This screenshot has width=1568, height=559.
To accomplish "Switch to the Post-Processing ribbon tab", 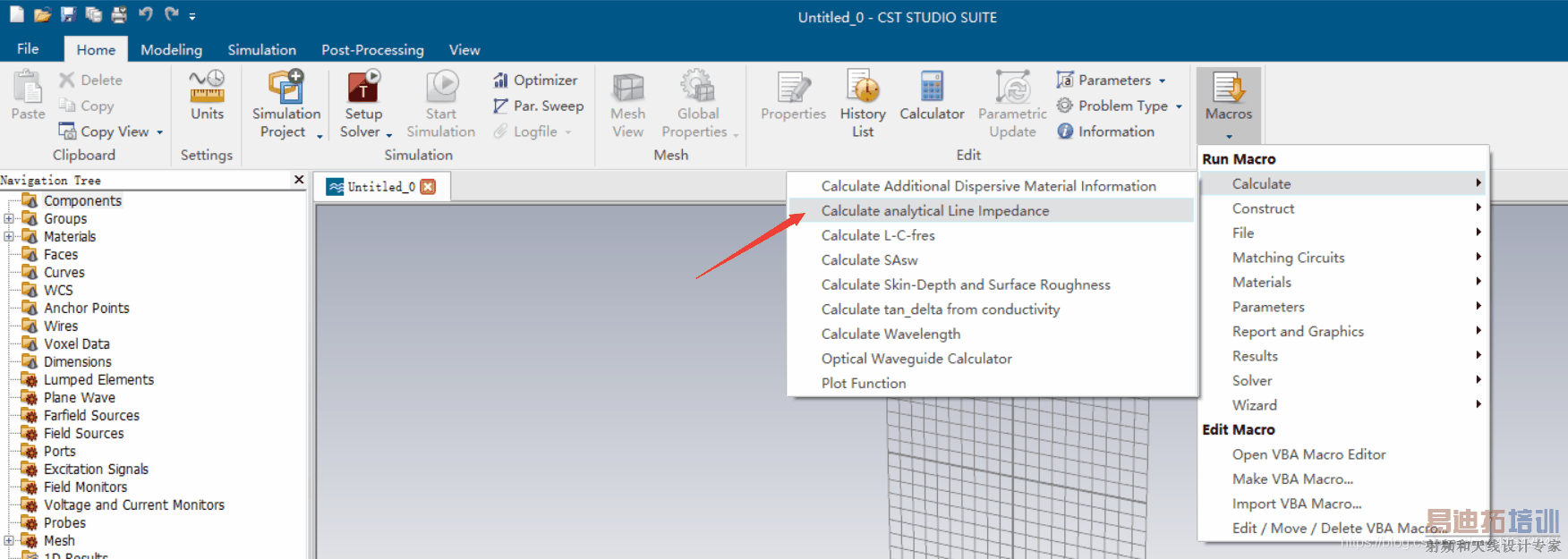I will [x=372, y=49].
